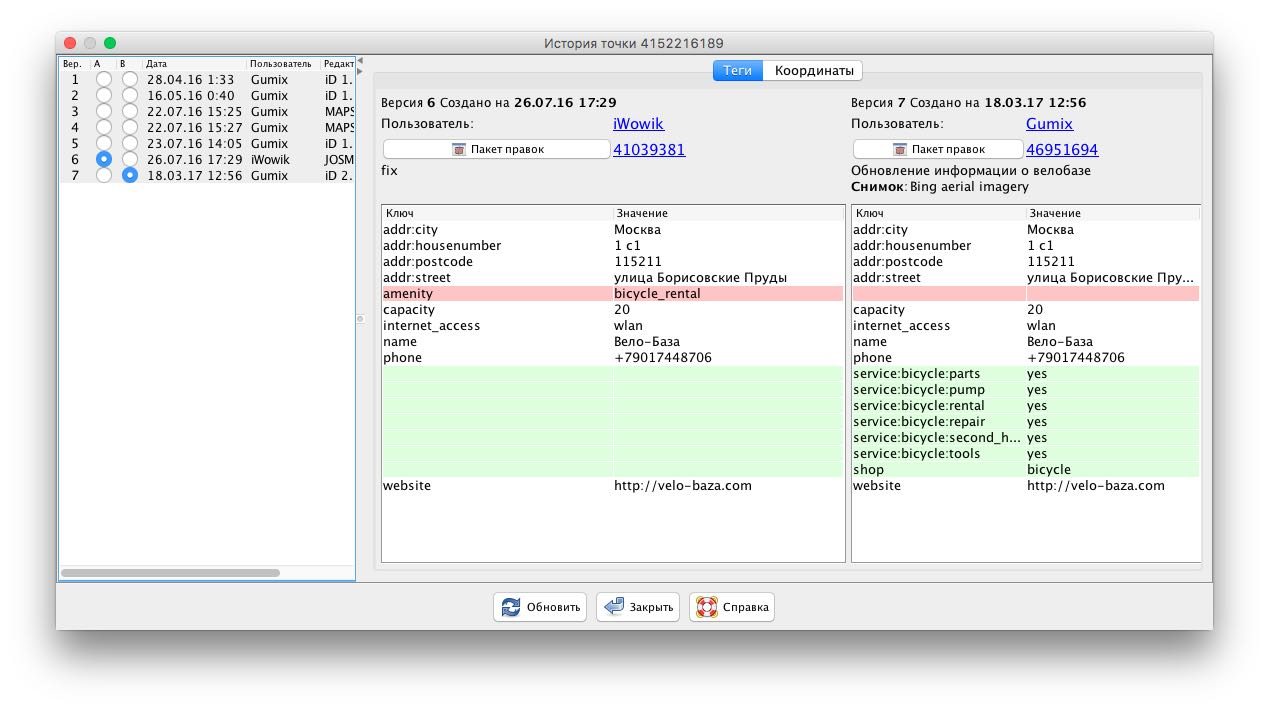
Task: Select version 3 radio in column B
Action: [130, 111]
